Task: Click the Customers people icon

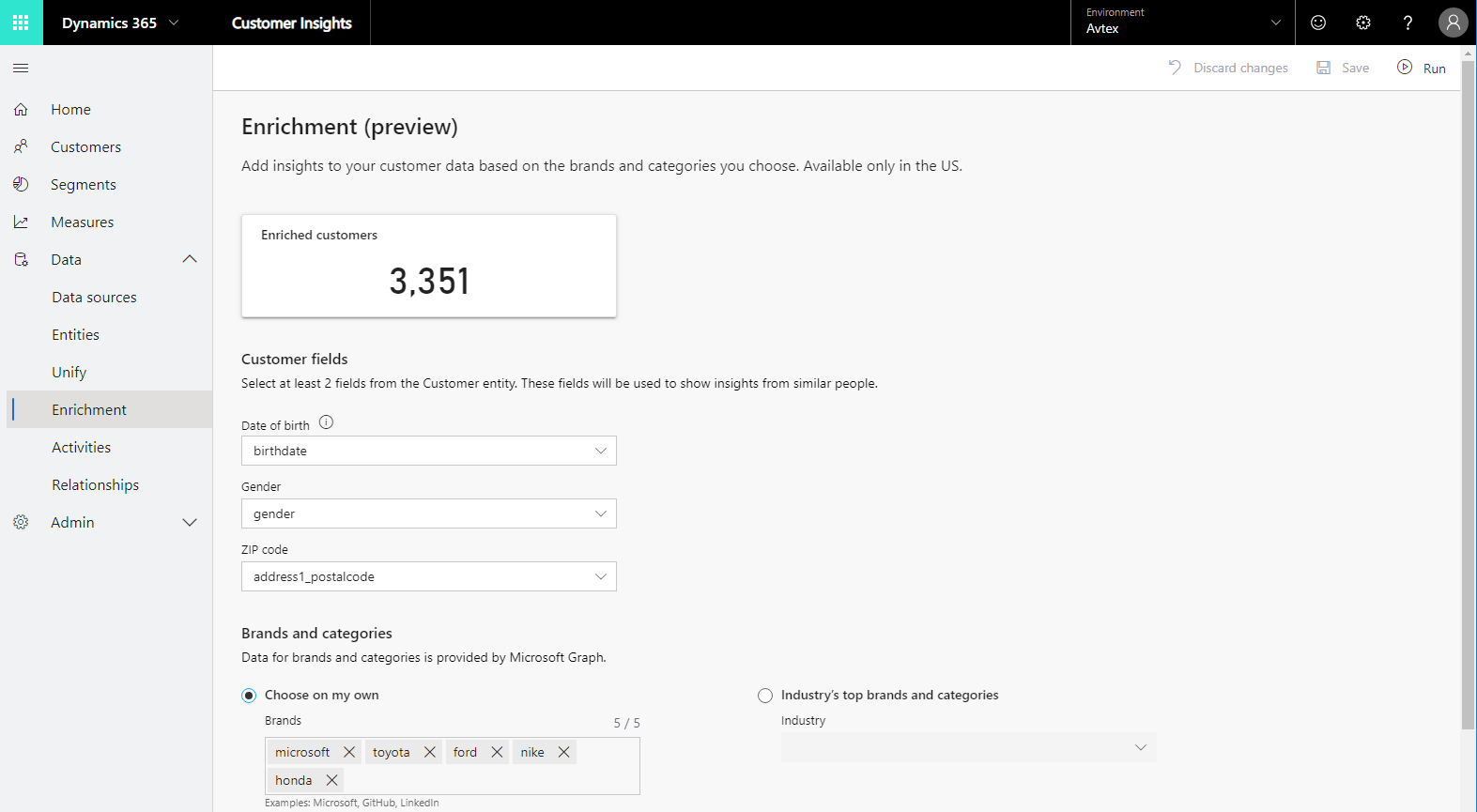Action: (x=21, y=146)
